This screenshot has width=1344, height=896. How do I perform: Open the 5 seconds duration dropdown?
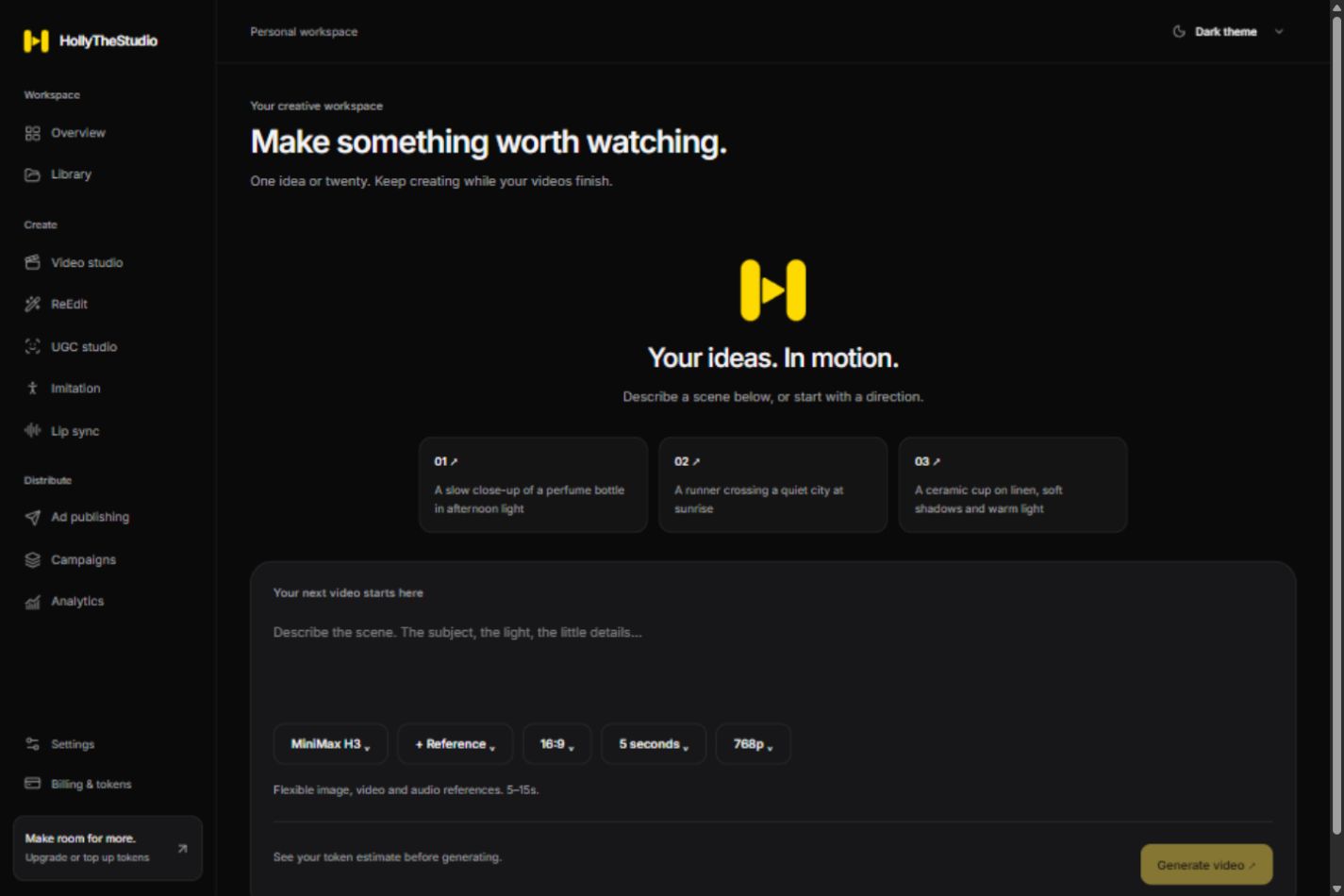(x=654, y=744)
